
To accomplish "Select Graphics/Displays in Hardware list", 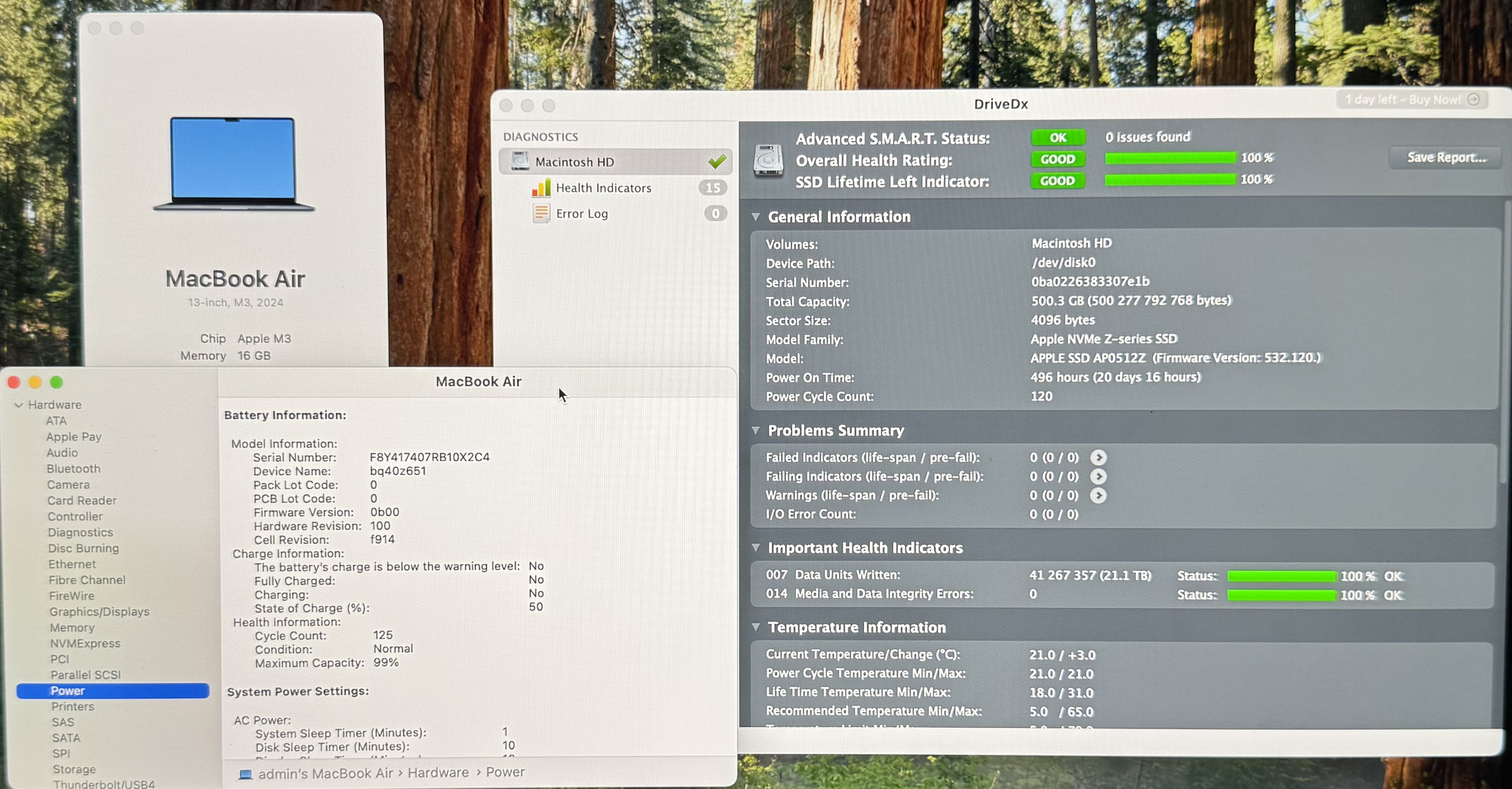I will pos(99,611).
